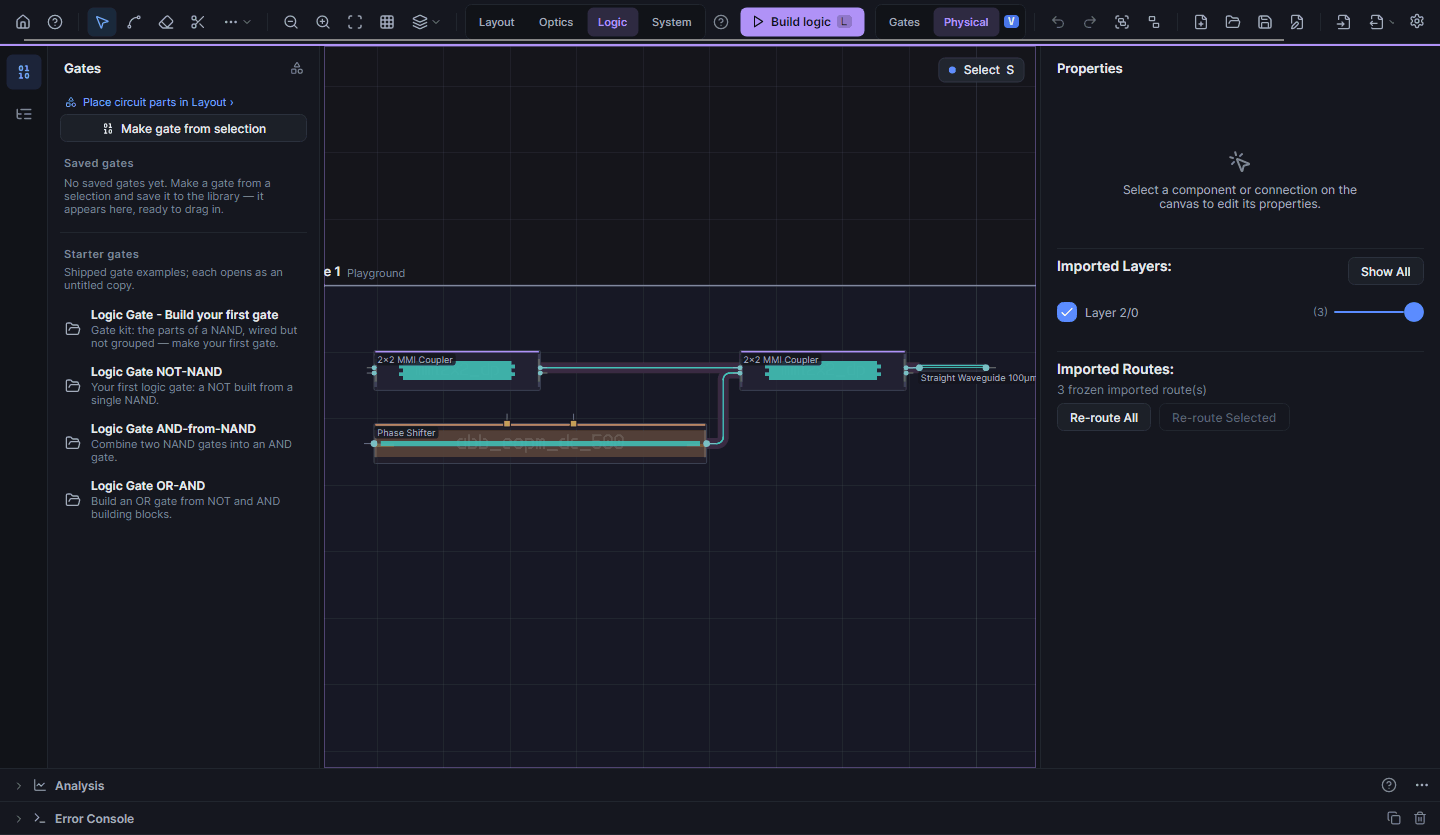
Task: Open the settings gear
Action: pyautogui.click(x=1417, y=21)
